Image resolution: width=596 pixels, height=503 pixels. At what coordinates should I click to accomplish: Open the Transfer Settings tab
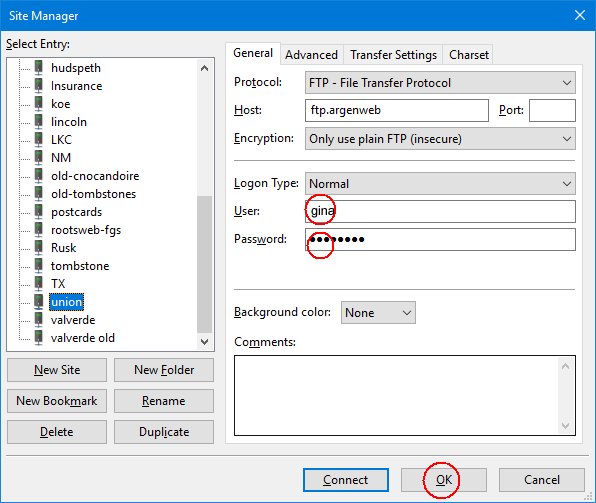click(x=393, y=55)
